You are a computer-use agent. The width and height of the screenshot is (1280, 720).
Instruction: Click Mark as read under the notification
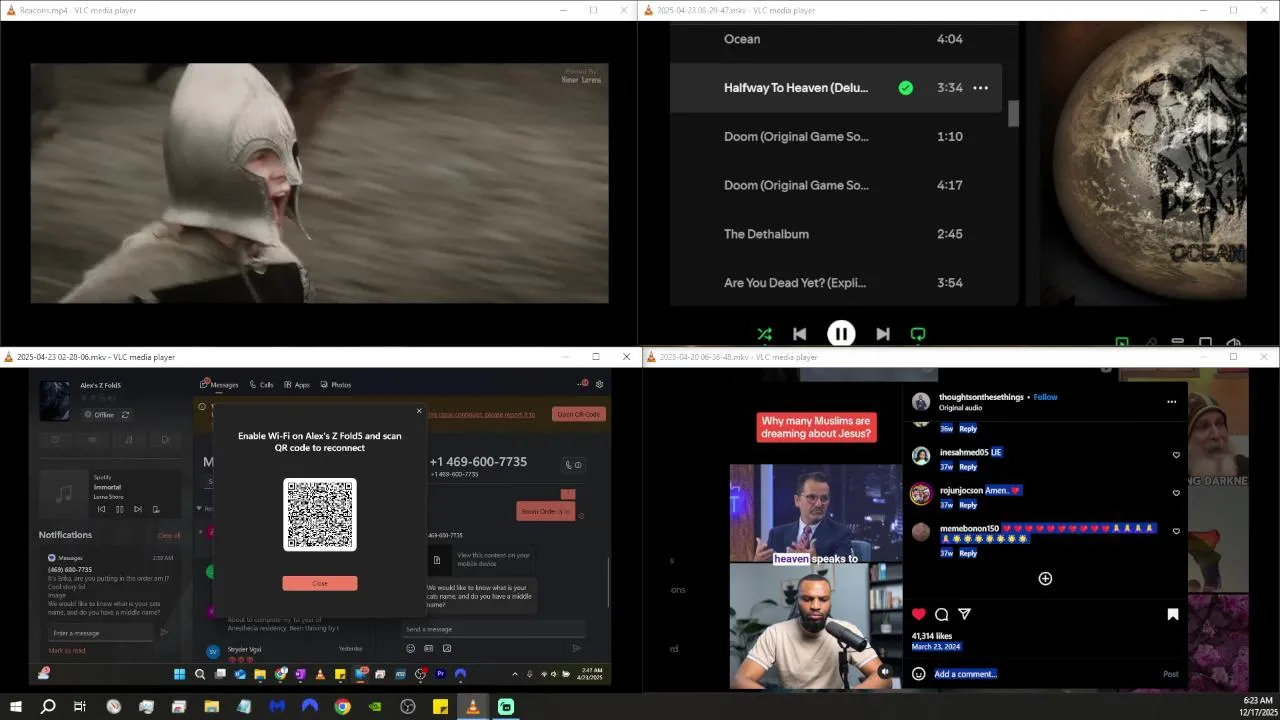point(67,651)
